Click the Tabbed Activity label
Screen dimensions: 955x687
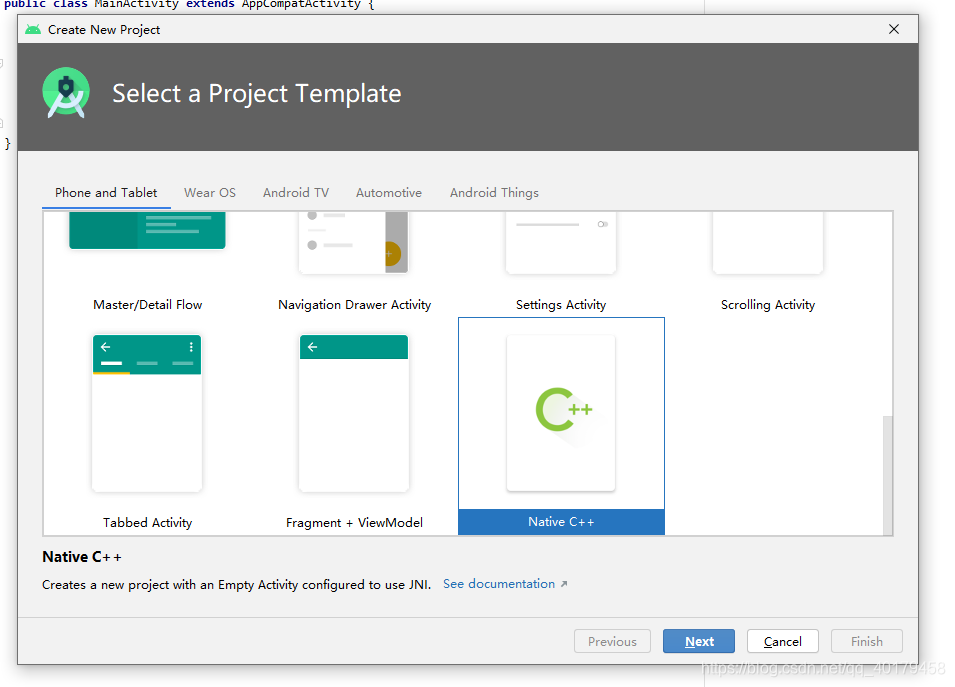(x=147, y=523)
